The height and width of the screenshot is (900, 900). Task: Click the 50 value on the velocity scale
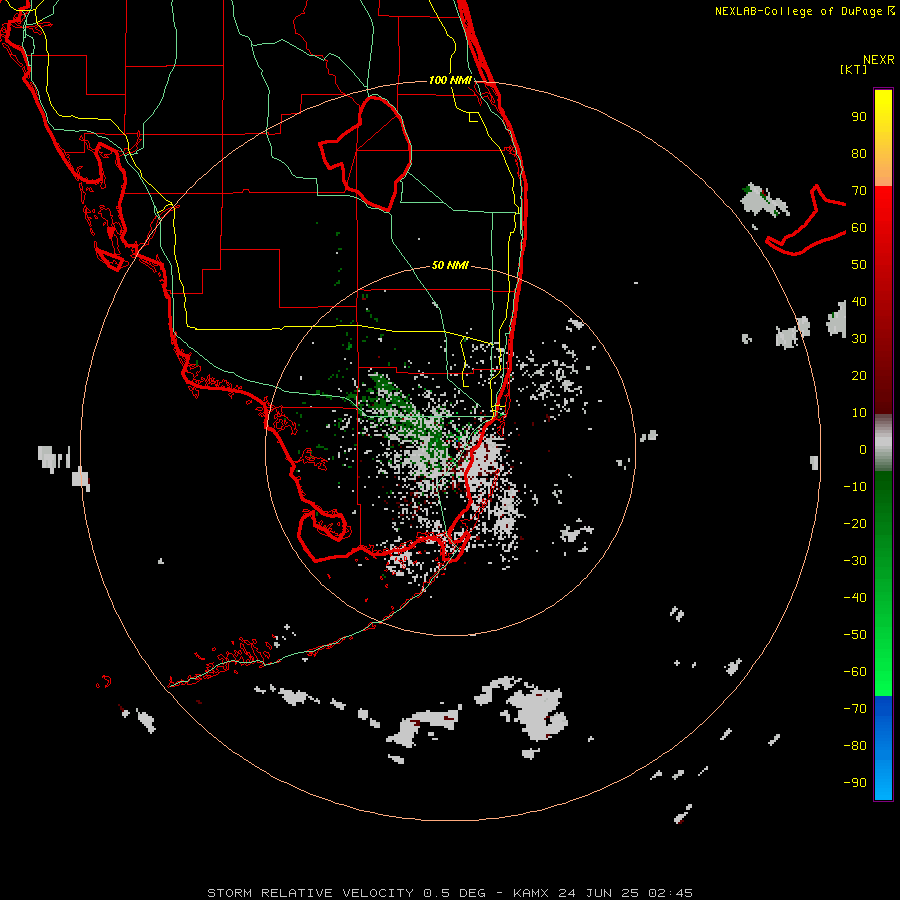[859, 265]
